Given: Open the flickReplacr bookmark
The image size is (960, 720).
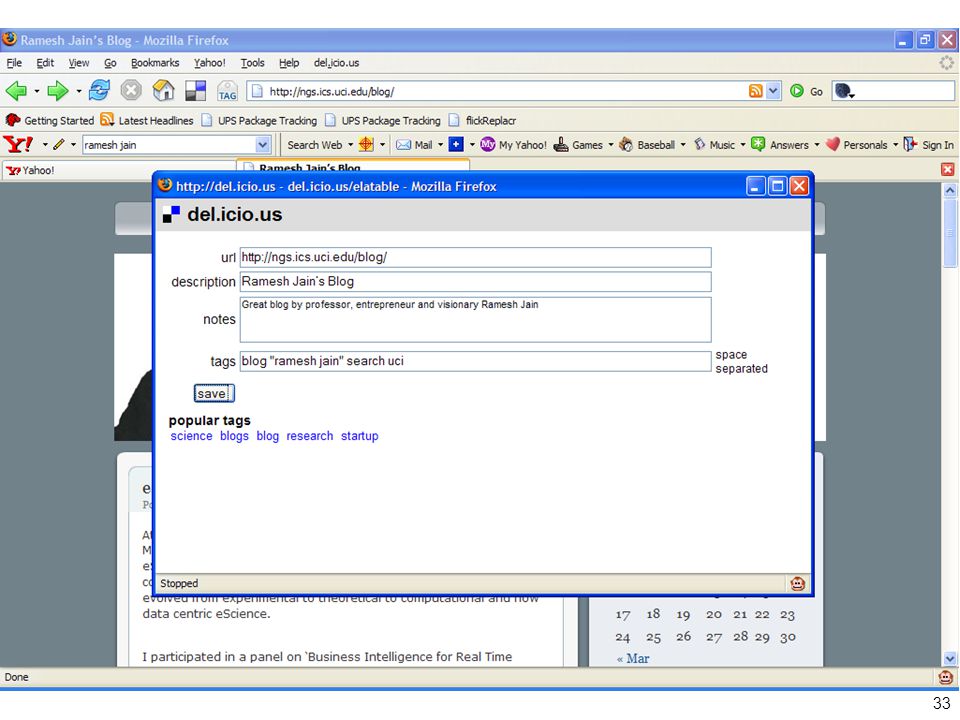Looking at the screenshot, I should coord(482,120).
